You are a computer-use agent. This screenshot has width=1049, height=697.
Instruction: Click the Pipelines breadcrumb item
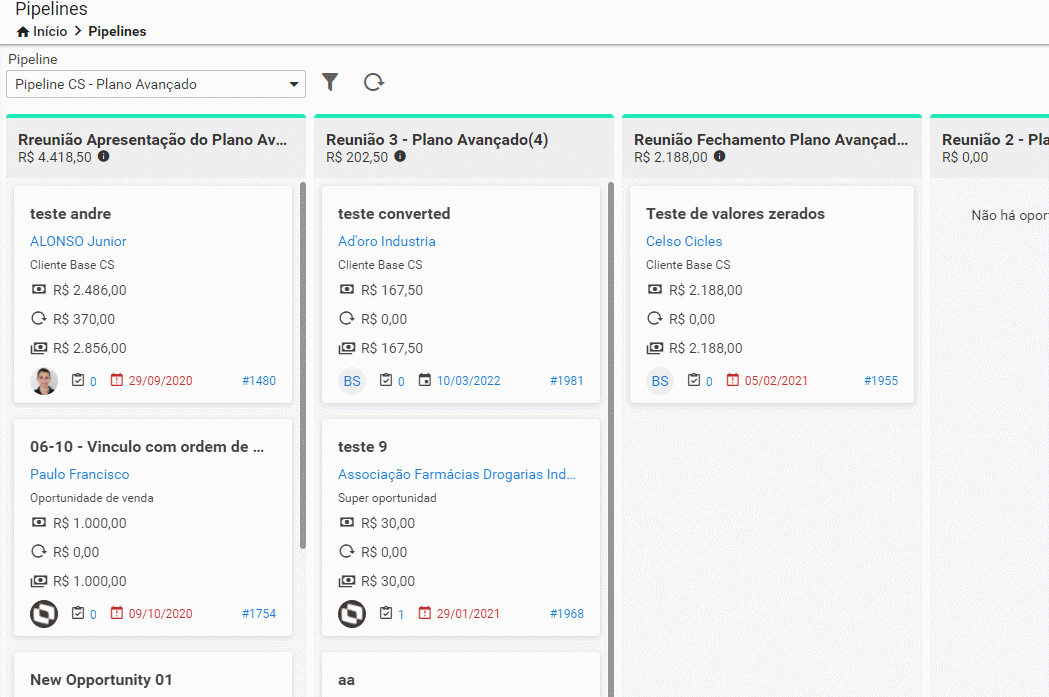(117, 31)
